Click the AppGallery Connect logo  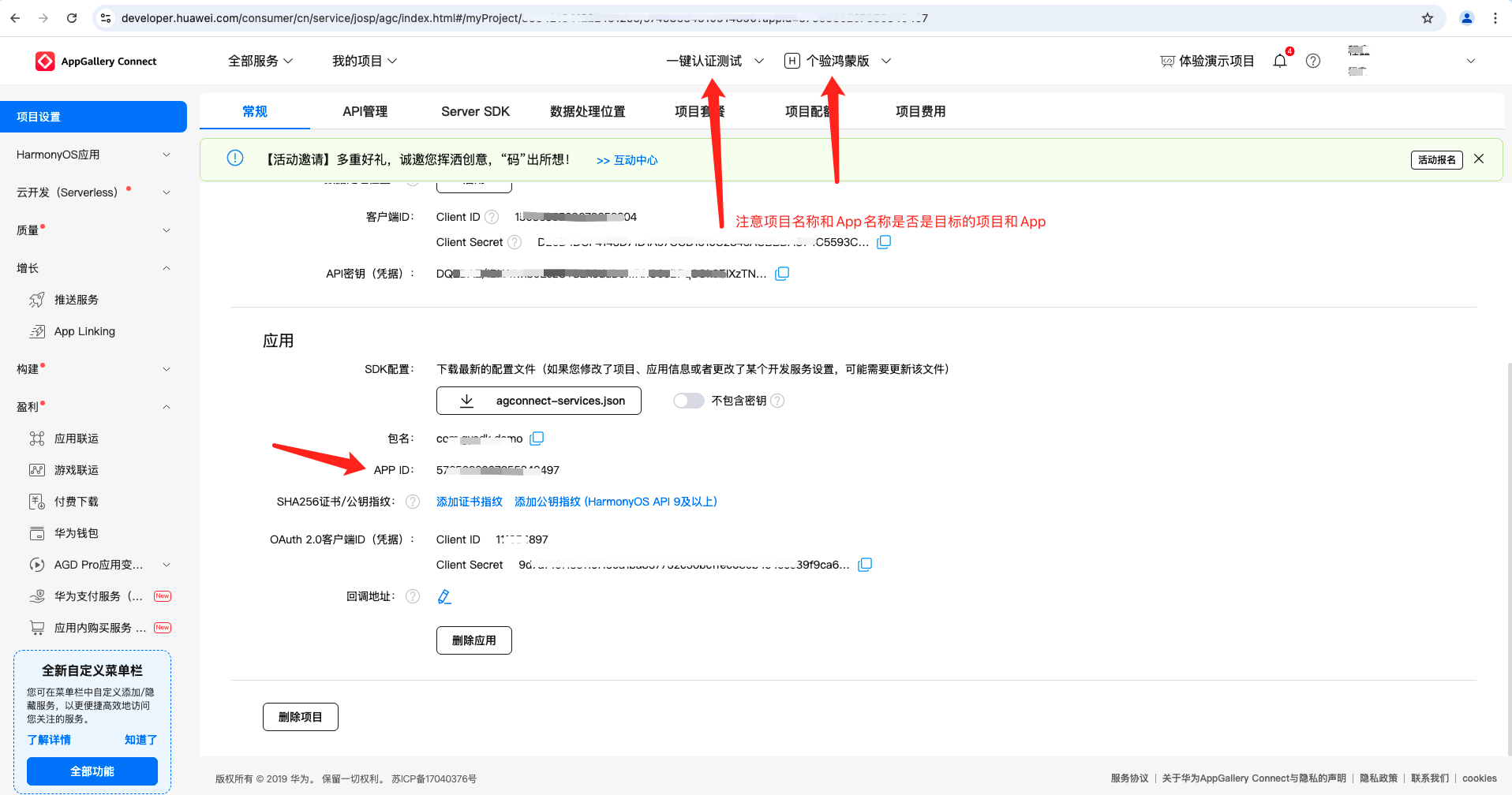click(95, 61)
